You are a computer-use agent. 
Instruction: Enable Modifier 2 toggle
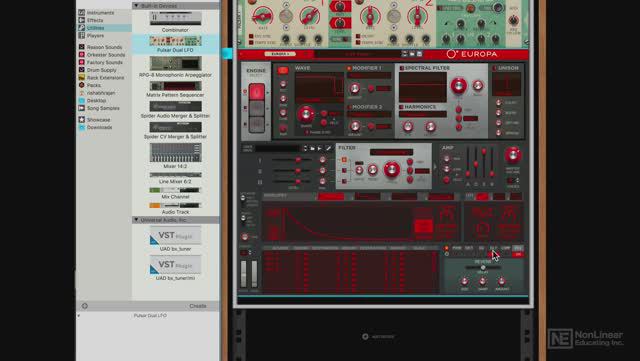[349, 107]
